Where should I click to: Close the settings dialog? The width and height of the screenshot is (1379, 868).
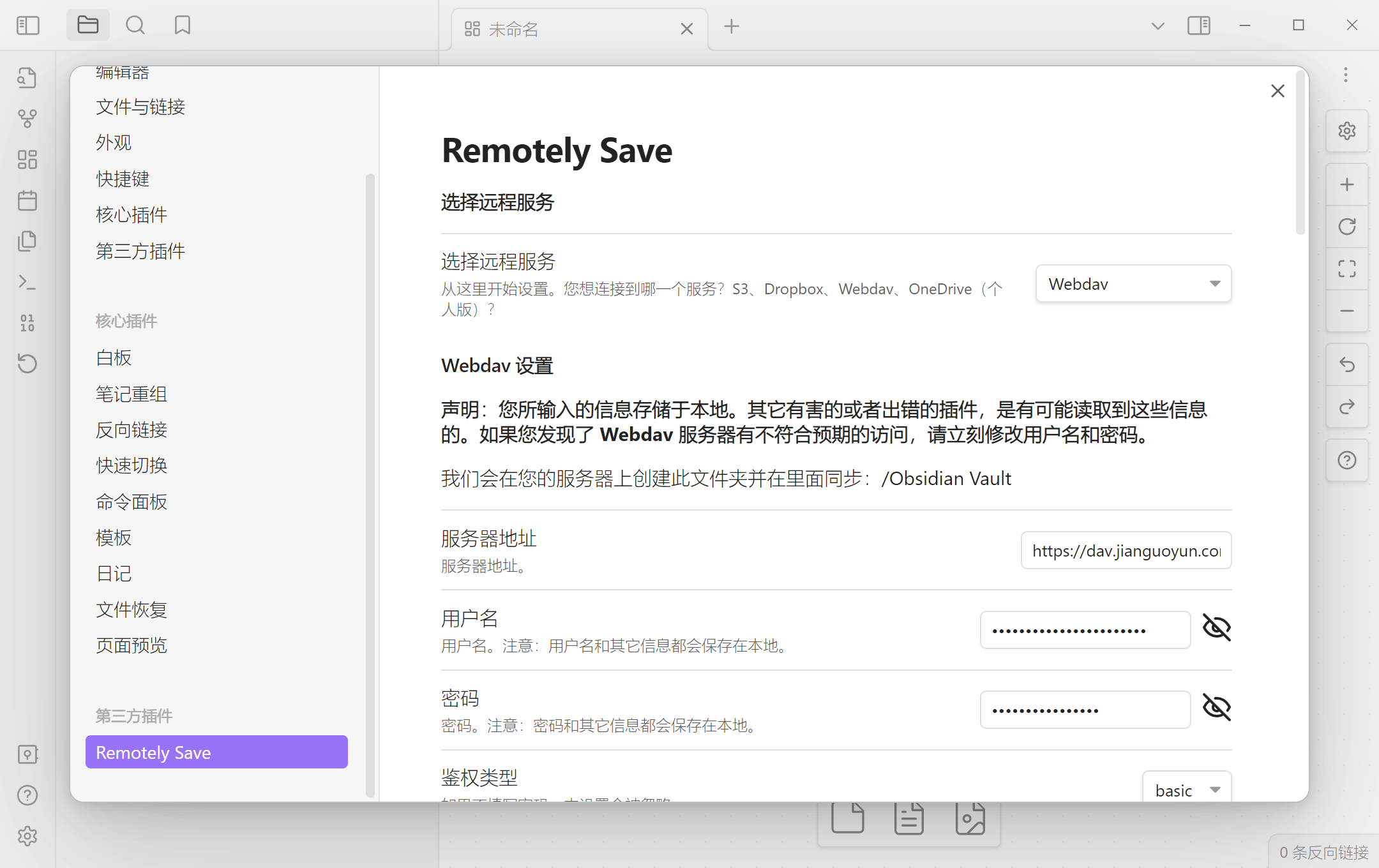[x=1277, y=91]
